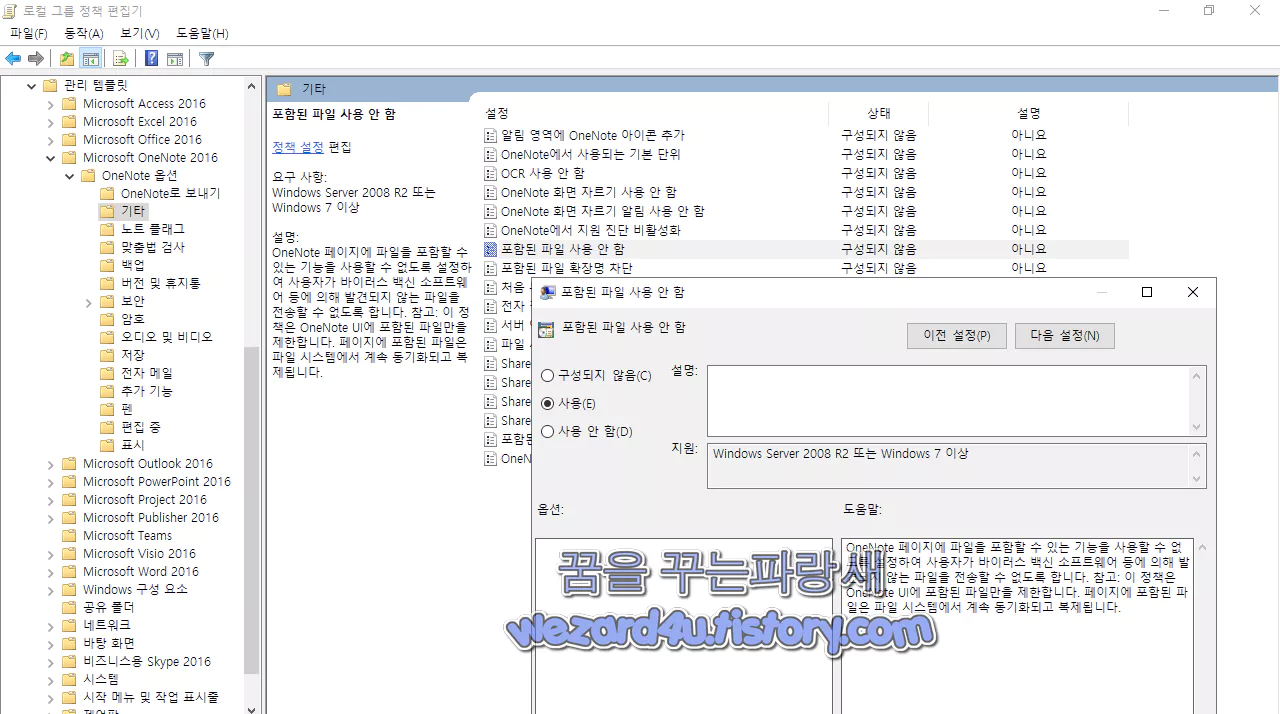Maximize the 포함된 파일 사용 안 함 dialog
Image resolution: width=1280 pixels, height=714 pixels.
1147,292
